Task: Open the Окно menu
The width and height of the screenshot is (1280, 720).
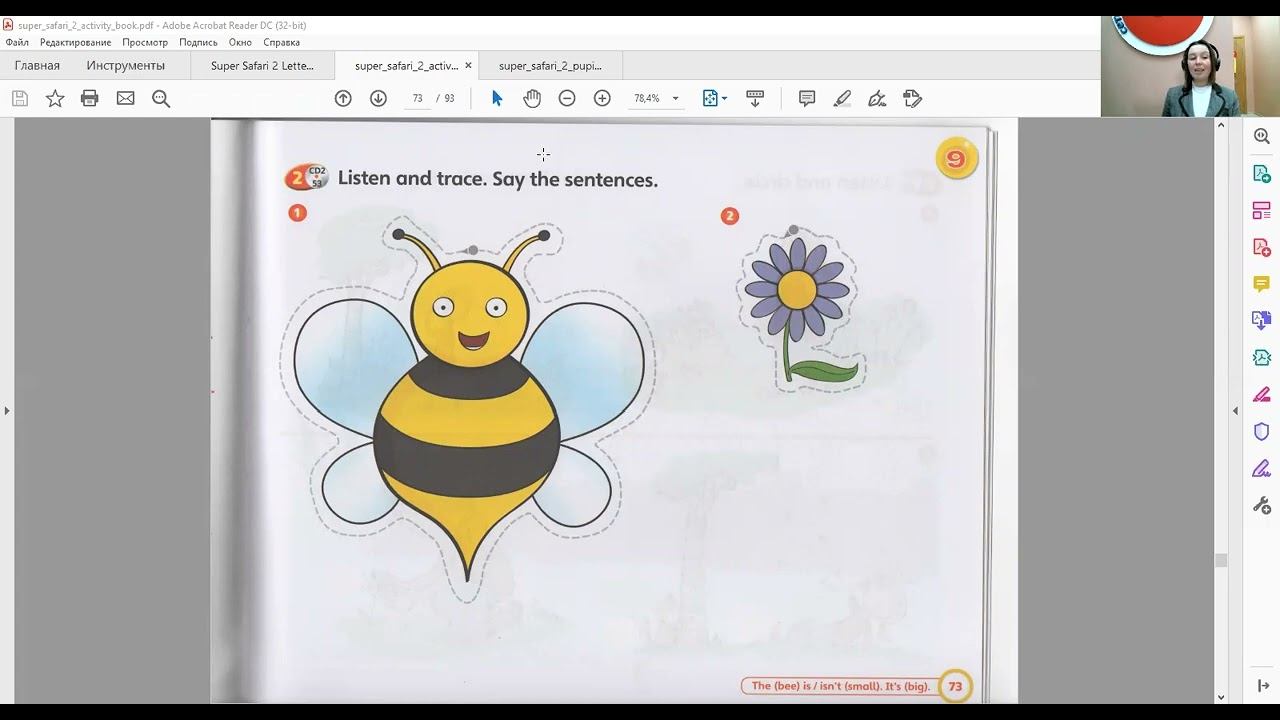Action: click(240, 42)
